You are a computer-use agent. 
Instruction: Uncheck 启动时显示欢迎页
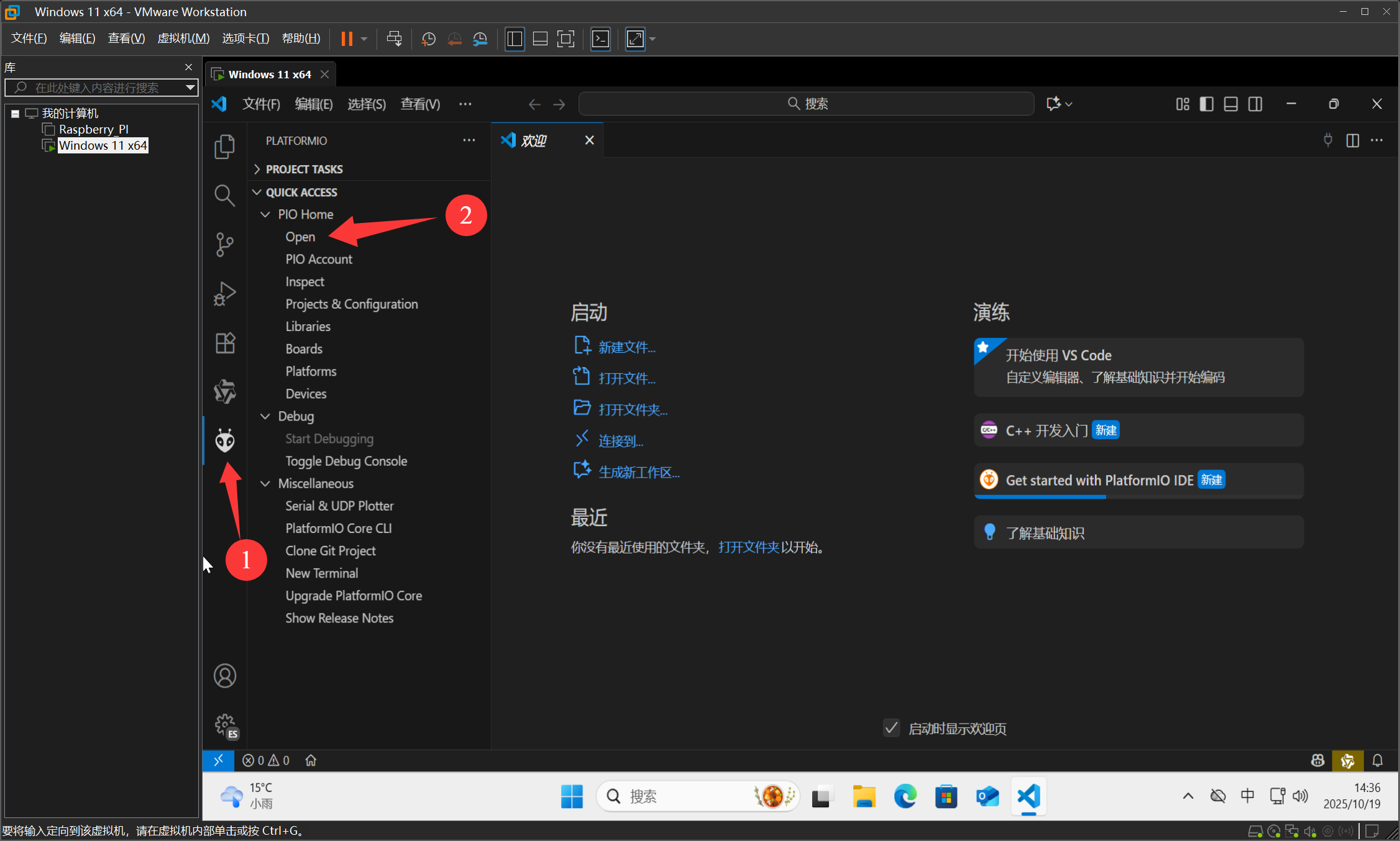coord(891,727)
